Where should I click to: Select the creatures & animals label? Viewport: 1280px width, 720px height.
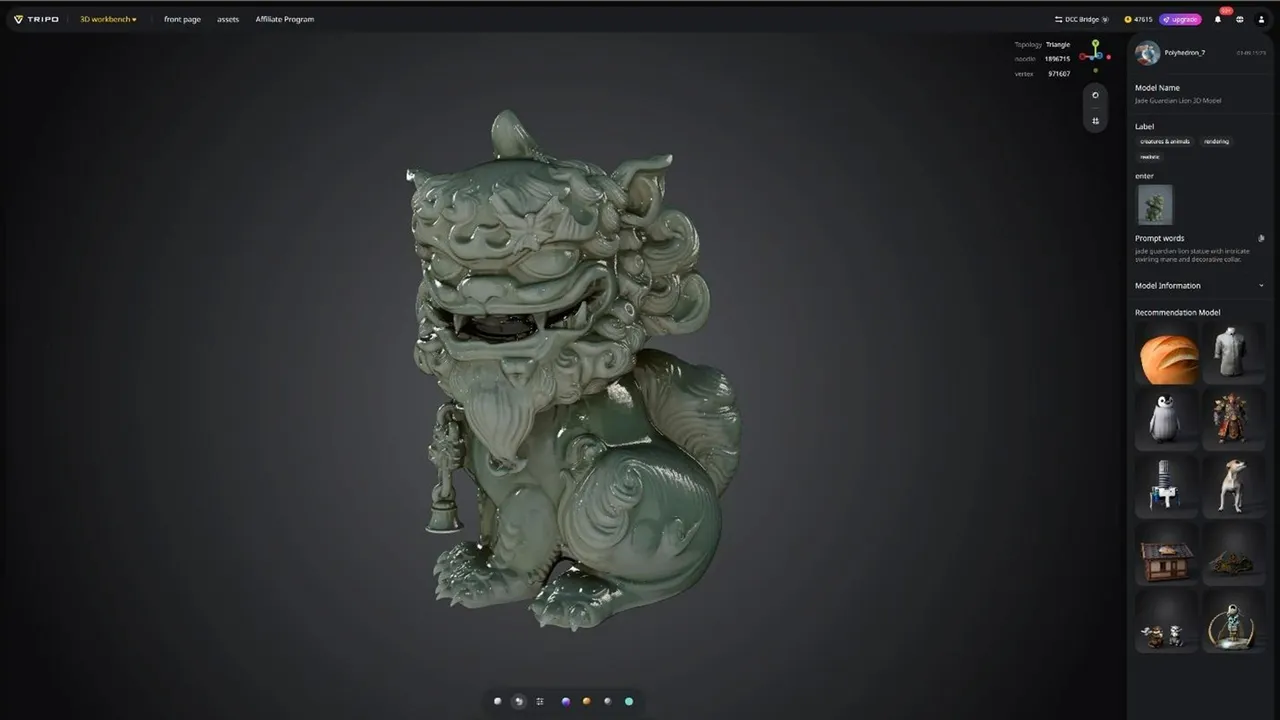pyautogui.click(x=1165, y=141)
